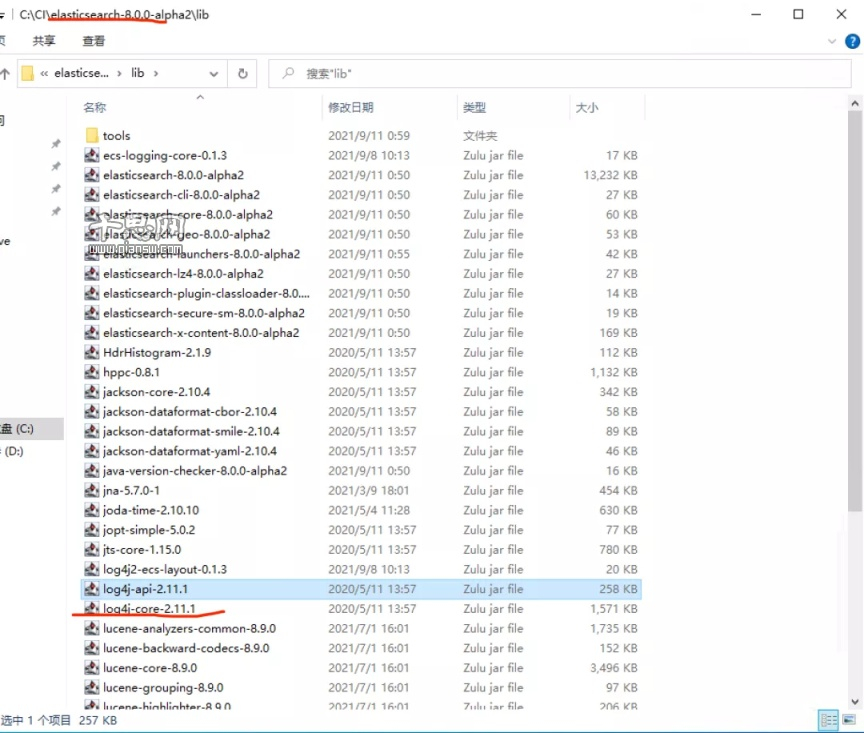The image size is (864, 733).
Task: Go up one folder level arrow
Action: (6, 73)
